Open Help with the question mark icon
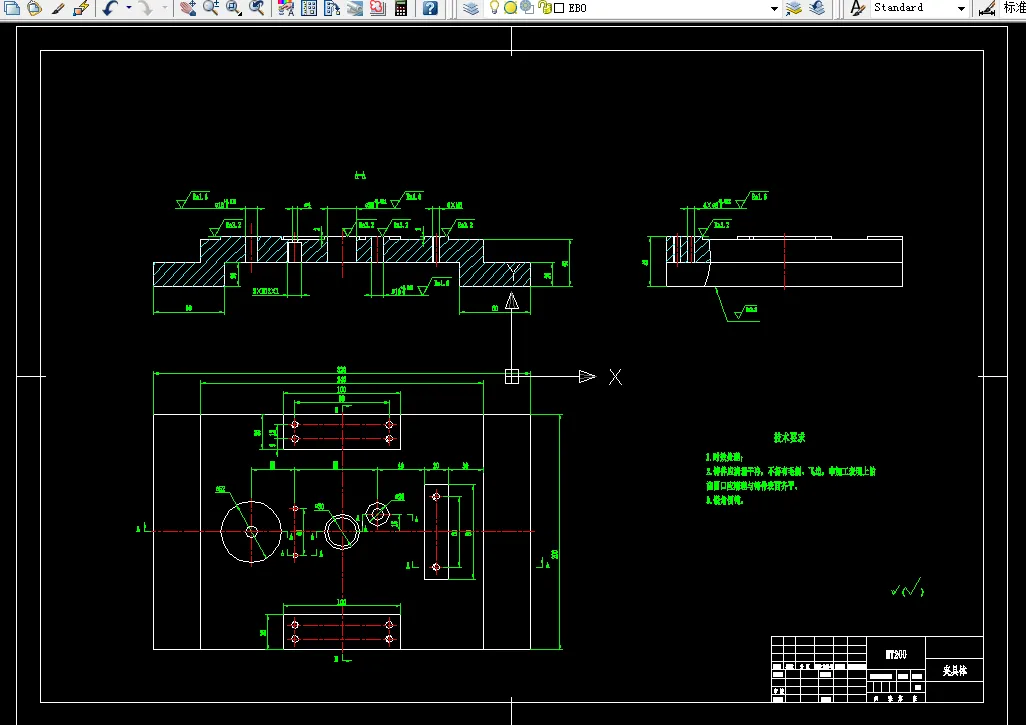The height and width of the screenshot is (725, 1026). (x=430, y=8)
